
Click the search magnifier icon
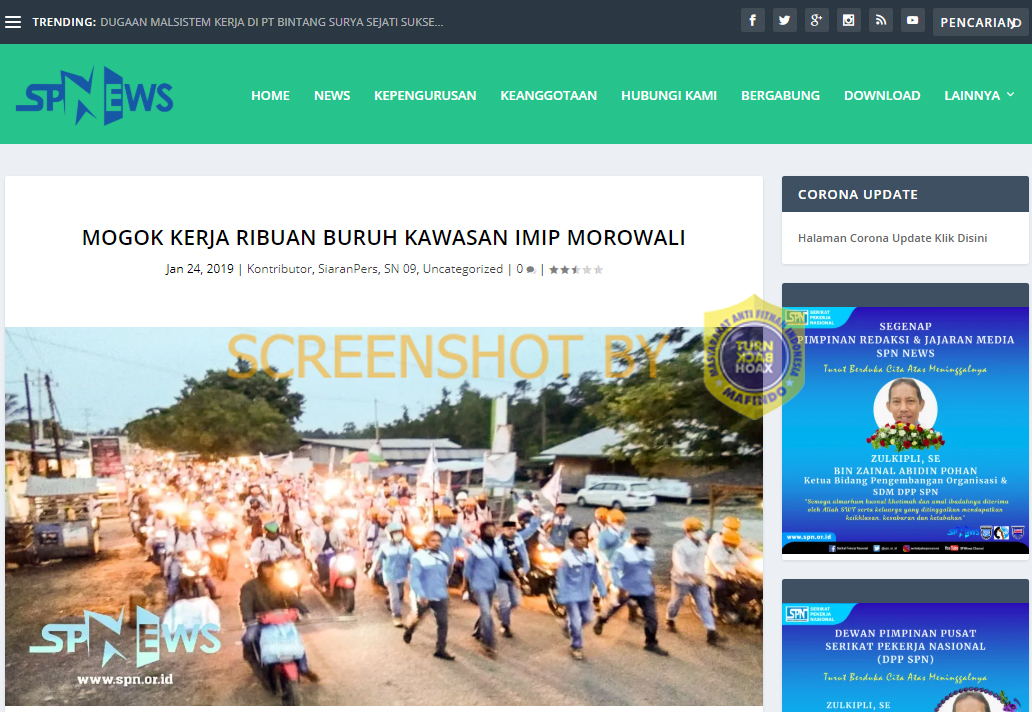pos(1016,23)
